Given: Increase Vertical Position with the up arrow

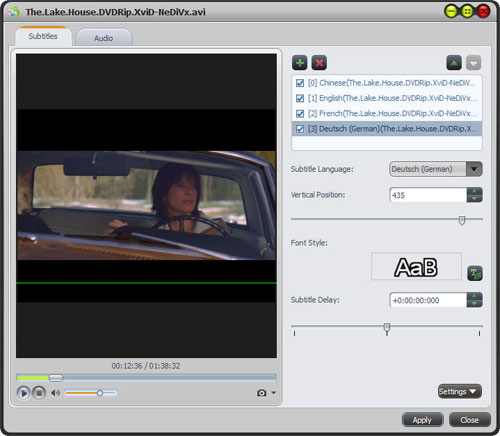Looking at the screenshot, I should pos(474,191).
